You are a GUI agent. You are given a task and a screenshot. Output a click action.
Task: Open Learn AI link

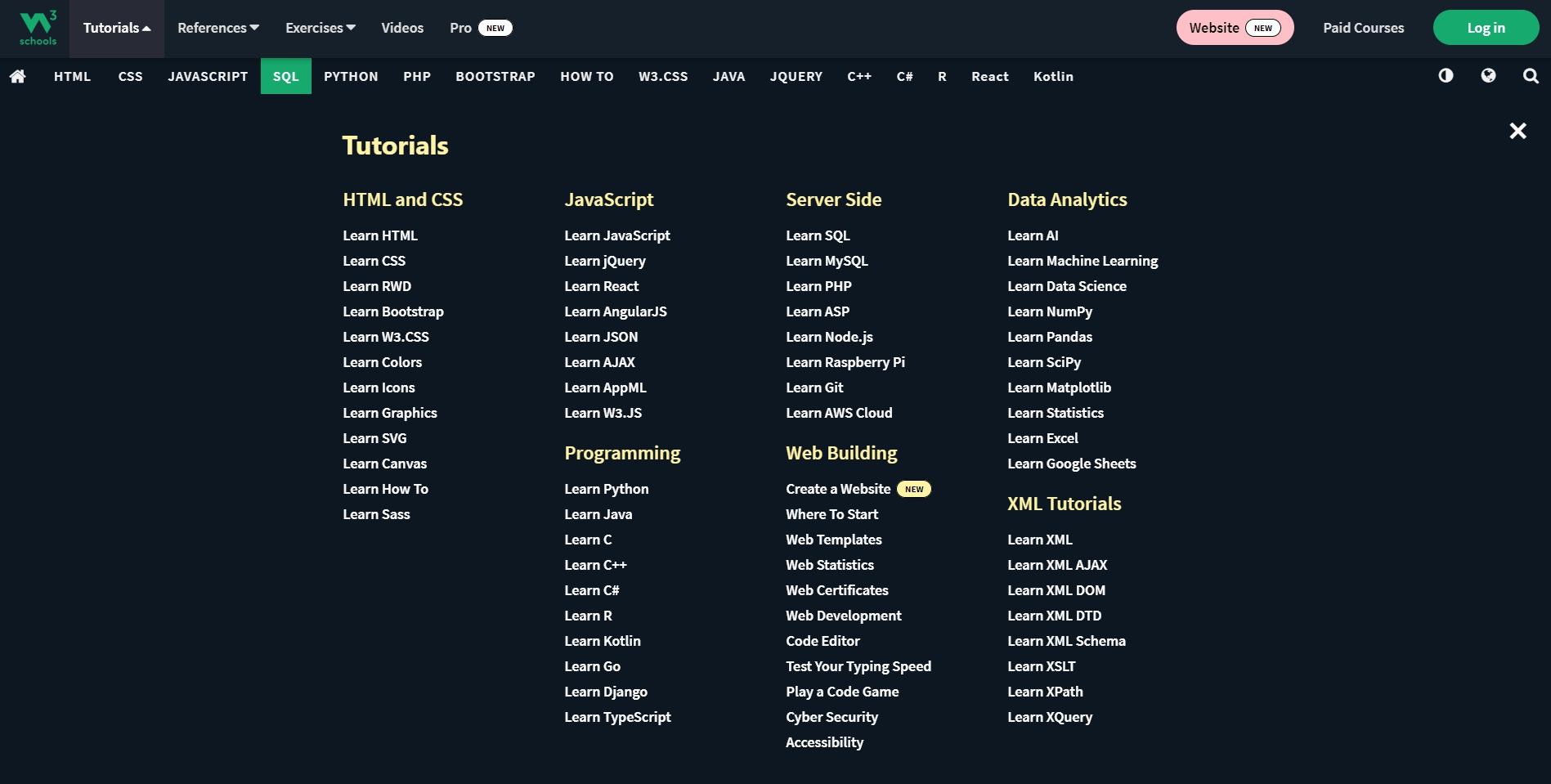(x=1033, y=235)
